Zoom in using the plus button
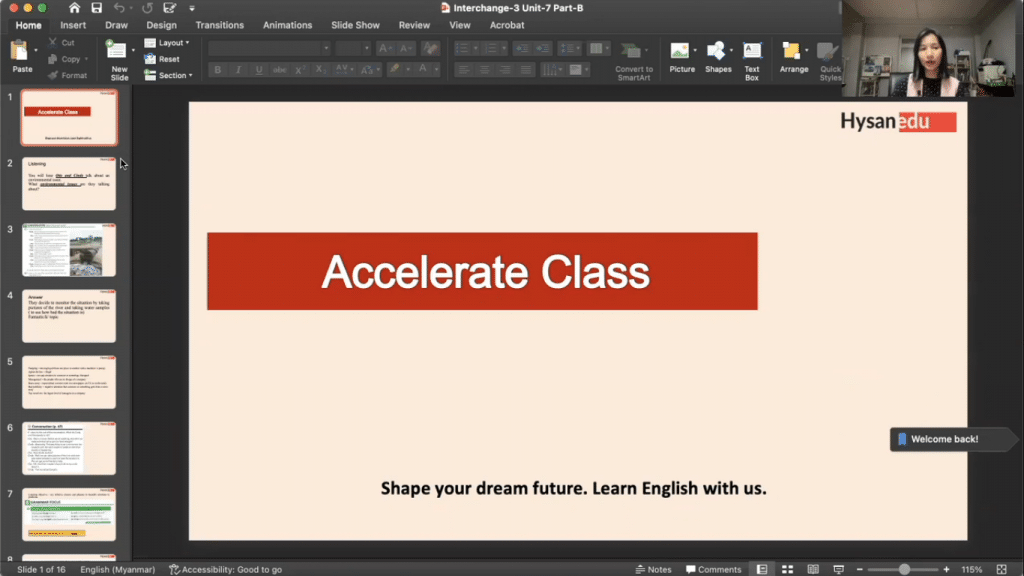 point(946,569)
